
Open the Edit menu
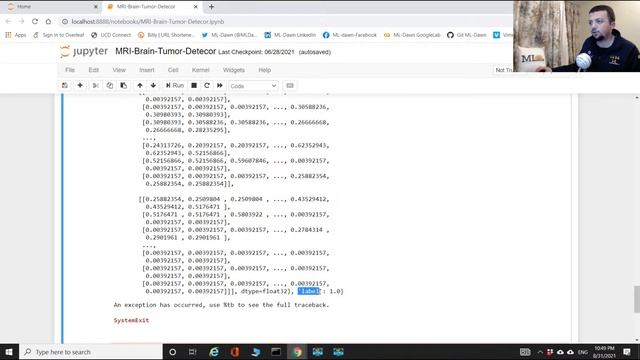point(94,70)
